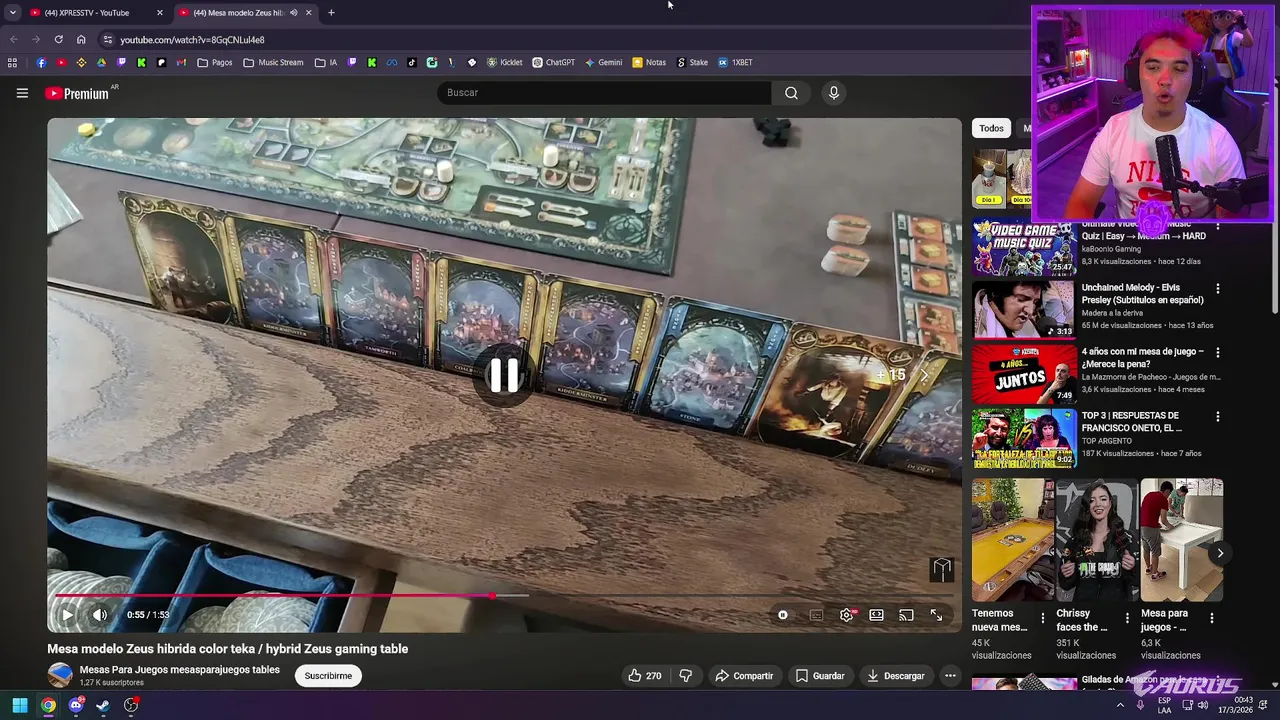The image size is (1280, 720).
Task: Start voice search with microphone icon
Action: pyautogui.click(x=834, y=93)
